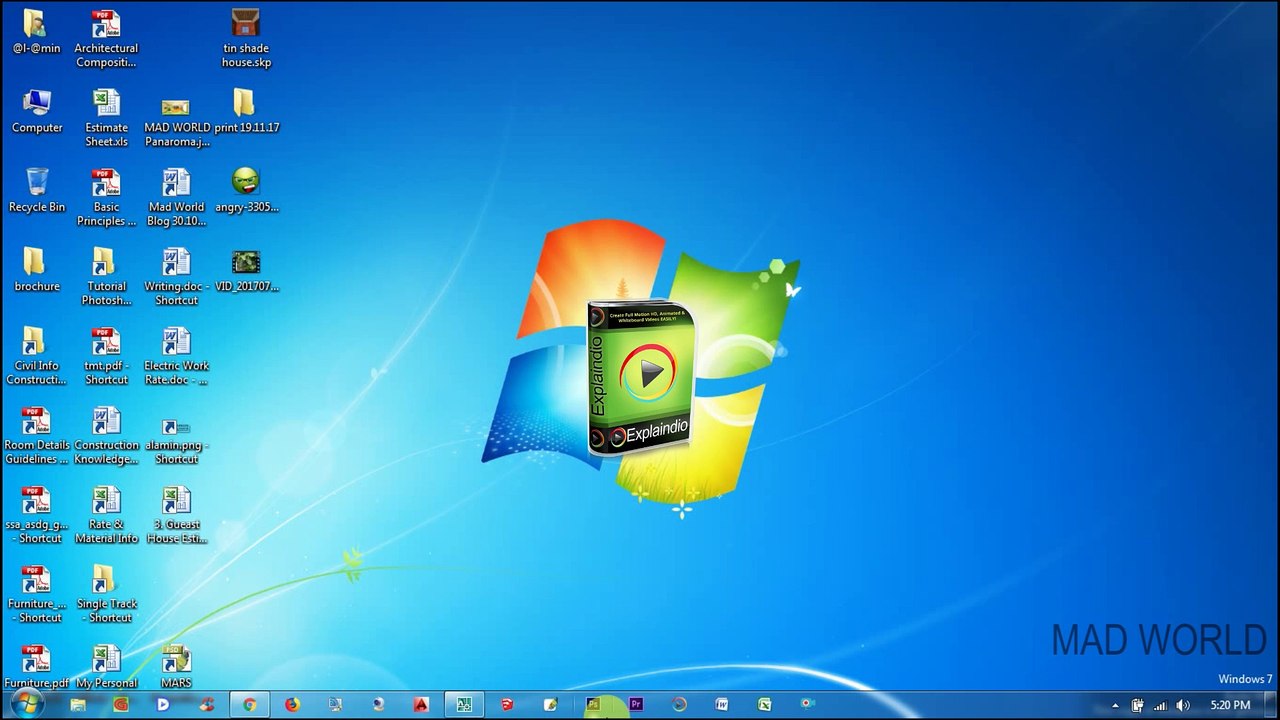The image size is (1280, 720).
Task: Launch the red G taskbar app
Action: (x=121, y=704)
